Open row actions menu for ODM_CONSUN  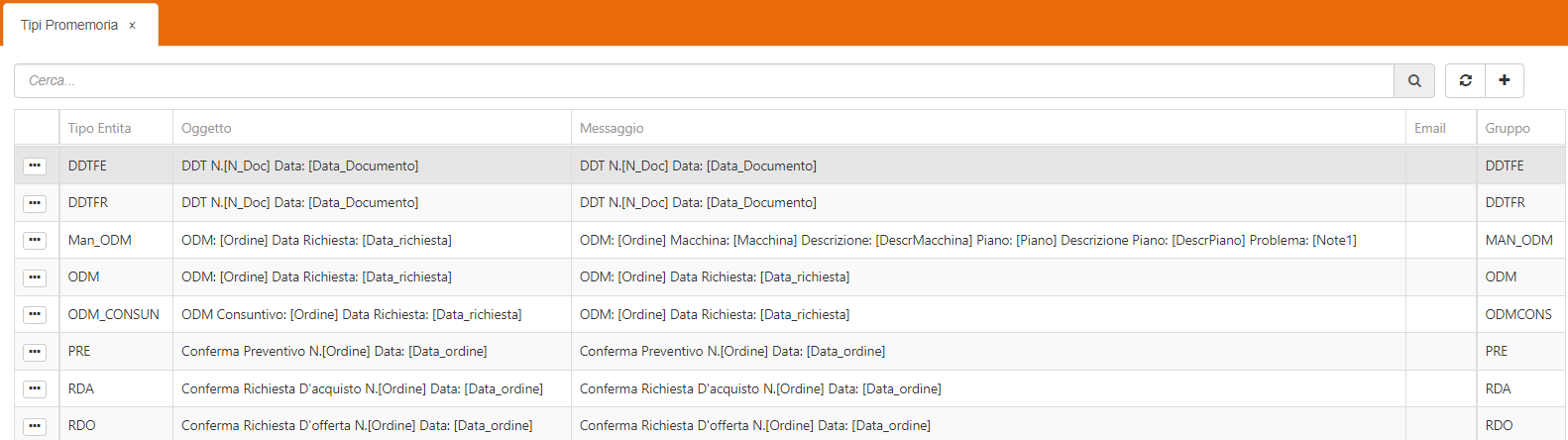[x=35, y=315]
